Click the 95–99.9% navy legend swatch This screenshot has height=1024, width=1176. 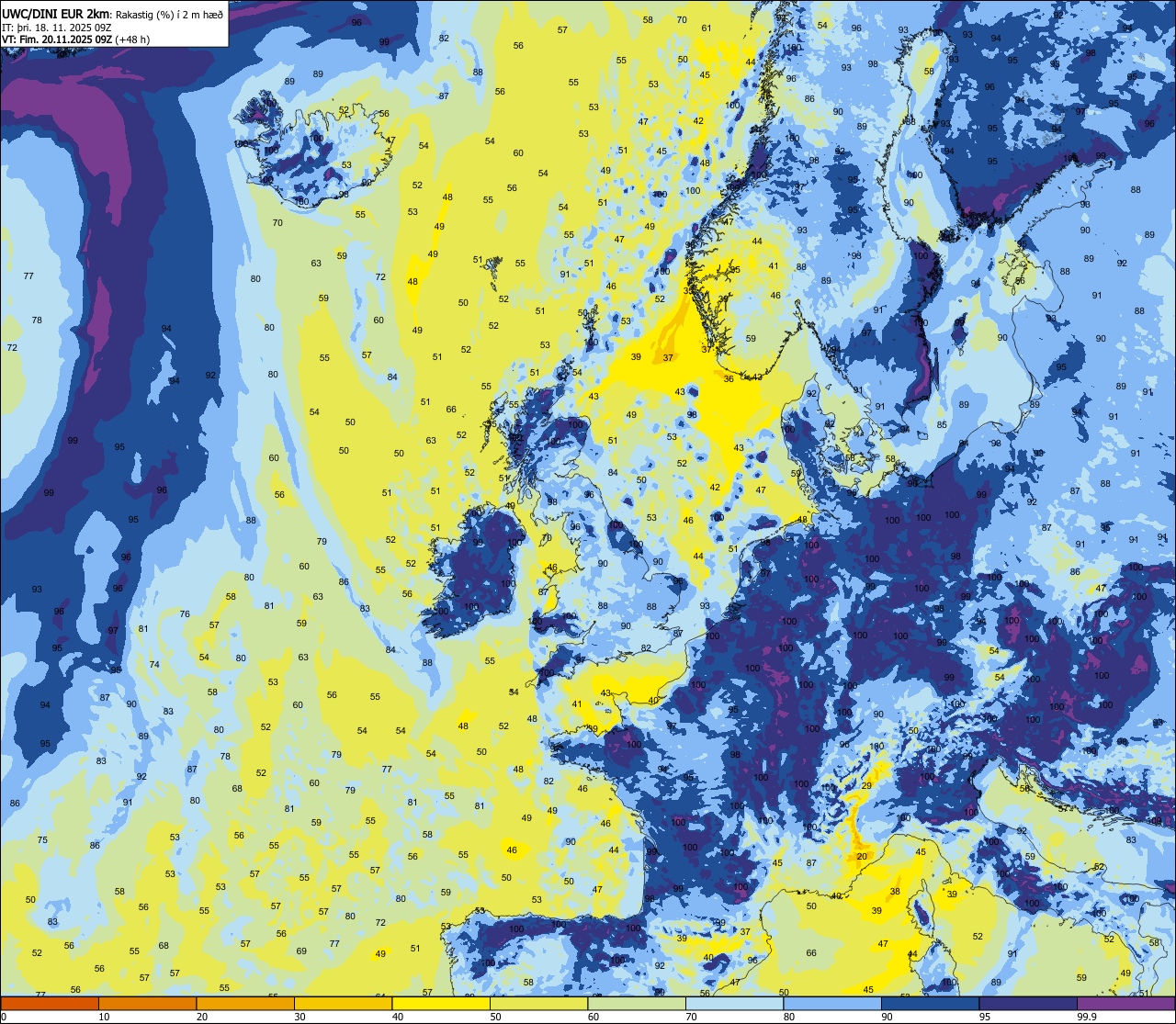pos(1028,1004)
